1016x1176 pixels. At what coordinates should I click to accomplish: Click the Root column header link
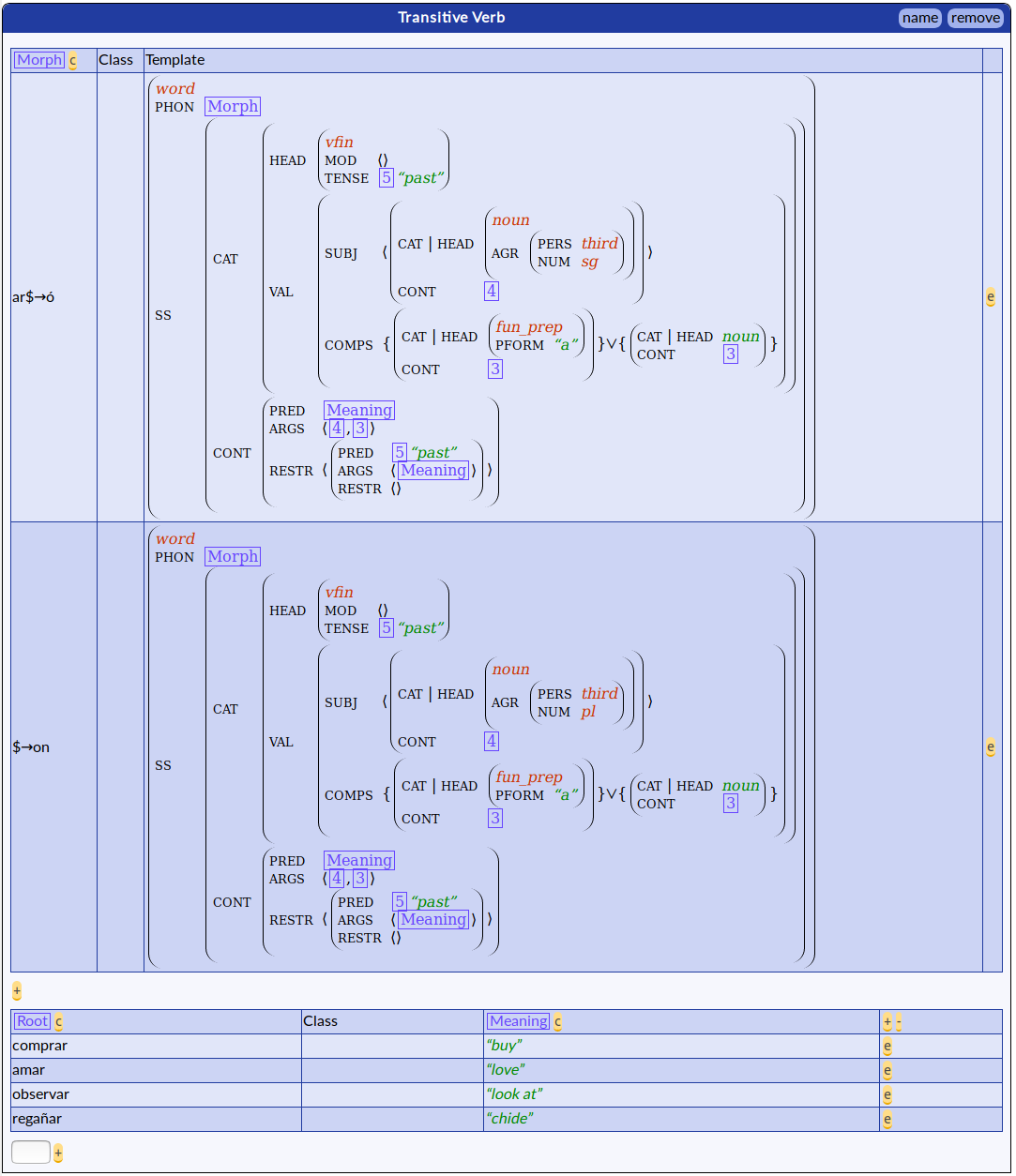32,1021
